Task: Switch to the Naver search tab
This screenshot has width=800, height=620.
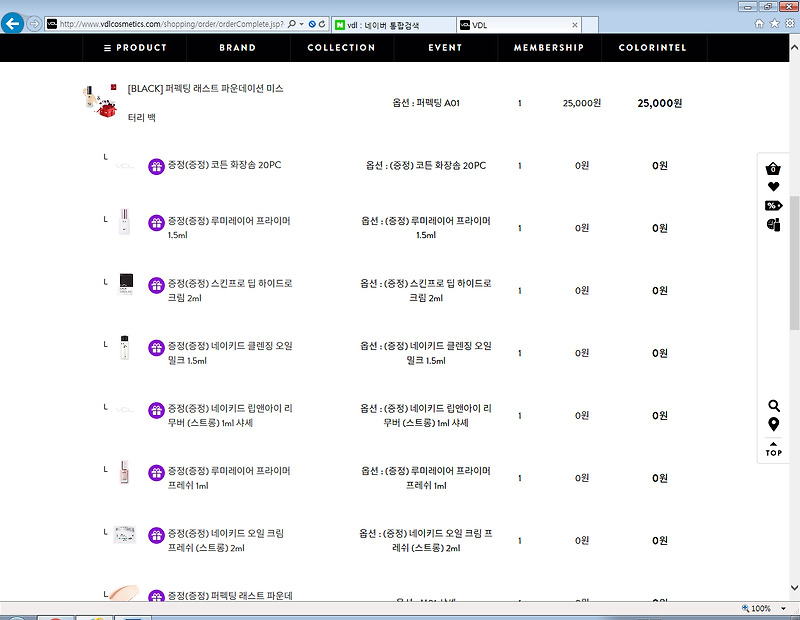Action: click(394, 25)
